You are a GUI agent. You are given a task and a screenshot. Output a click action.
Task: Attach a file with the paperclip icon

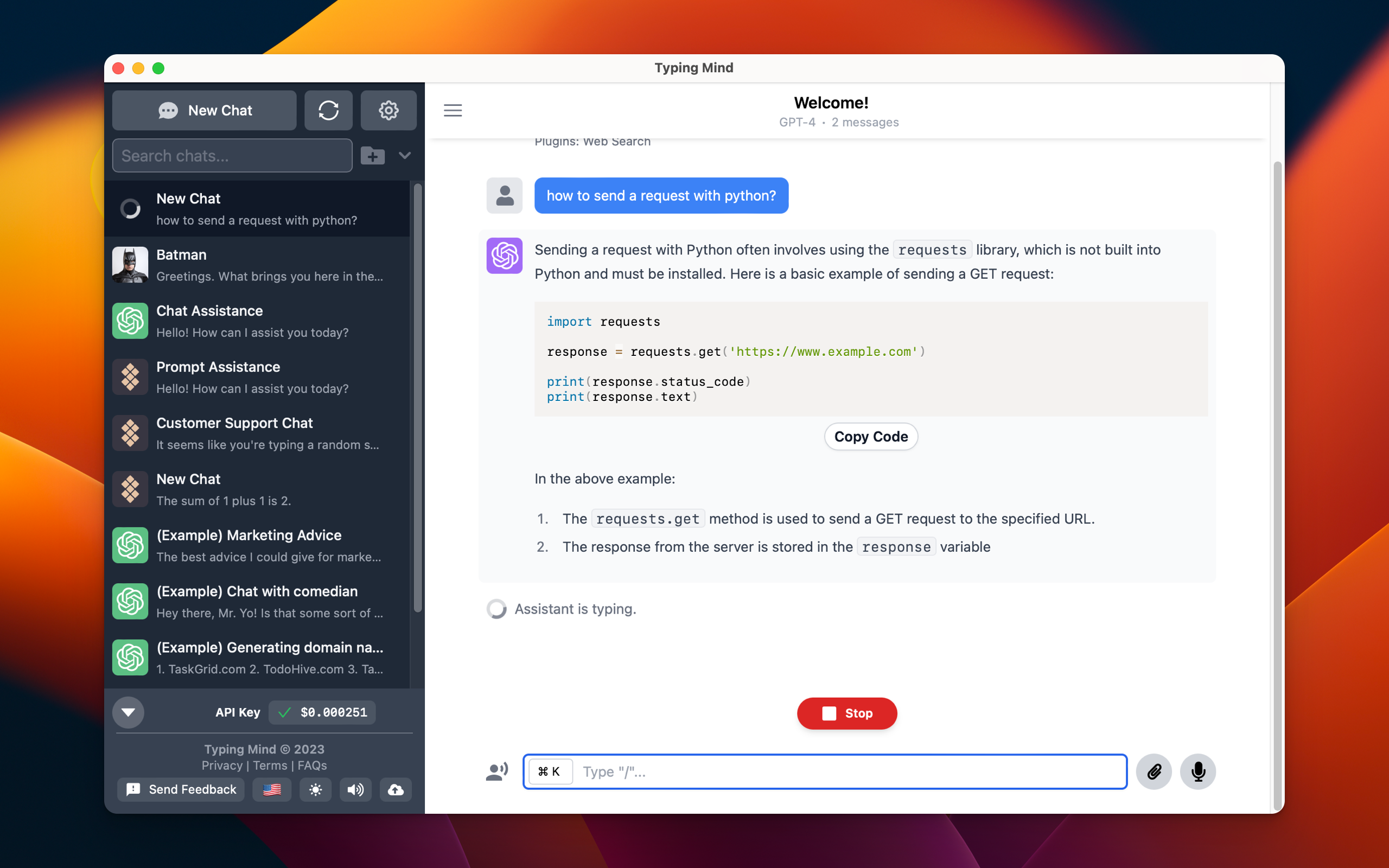(x=1154, y=771)
